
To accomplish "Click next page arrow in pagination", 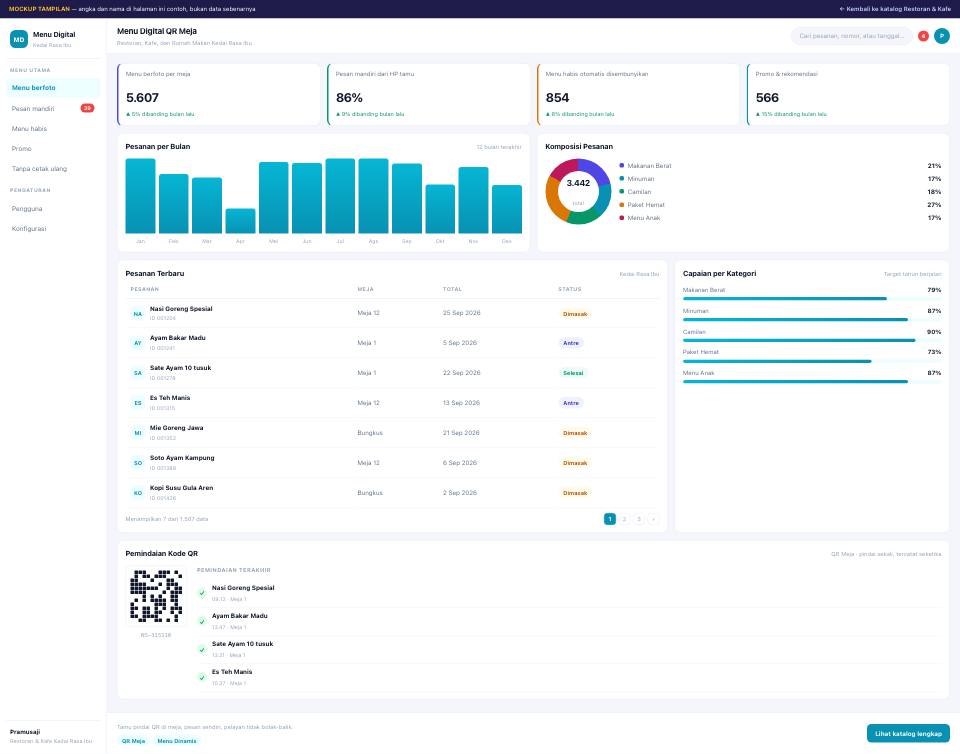I will tap(653, 519).
